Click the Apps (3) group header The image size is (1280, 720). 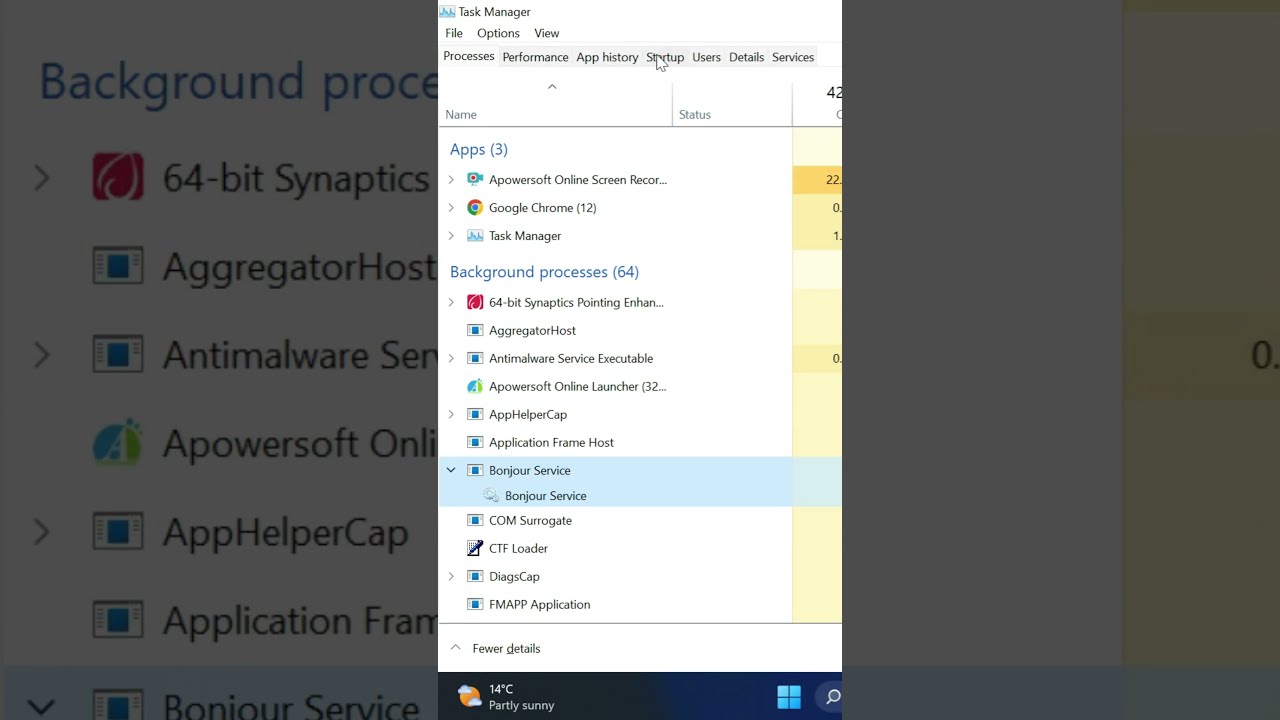(x=479, y=149)
